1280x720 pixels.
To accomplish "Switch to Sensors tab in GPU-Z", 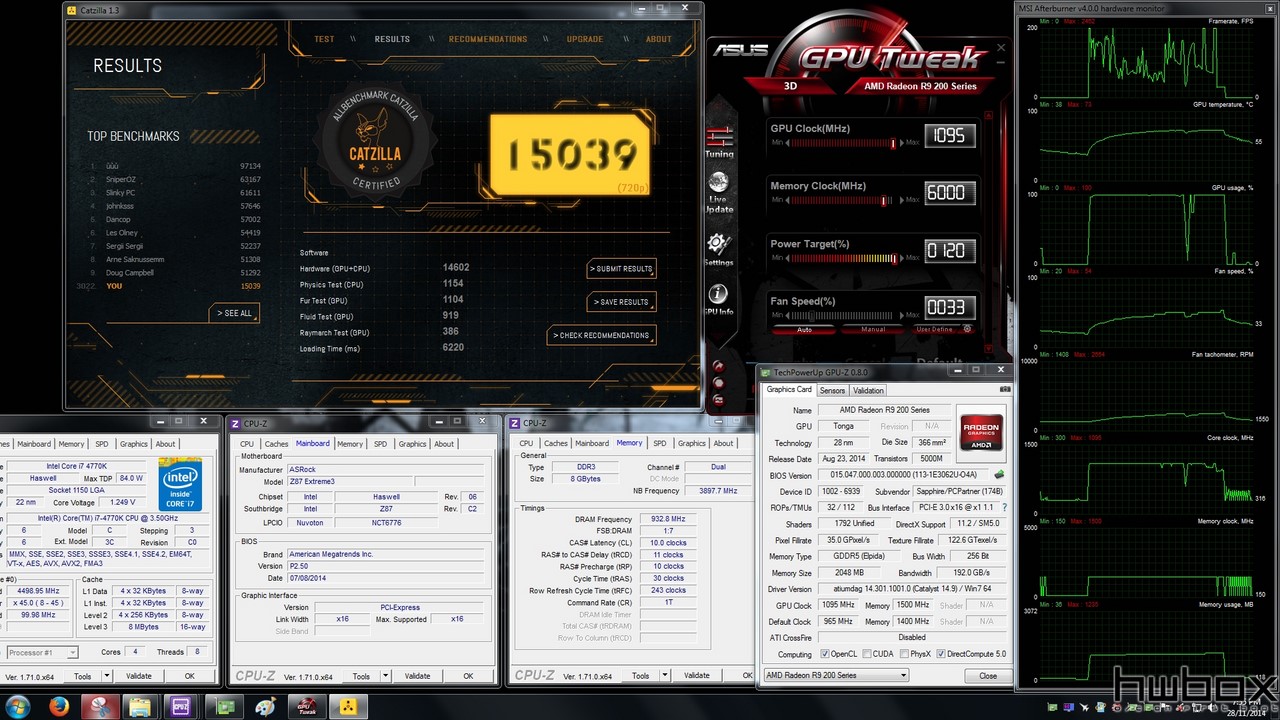I will point(832,390).
